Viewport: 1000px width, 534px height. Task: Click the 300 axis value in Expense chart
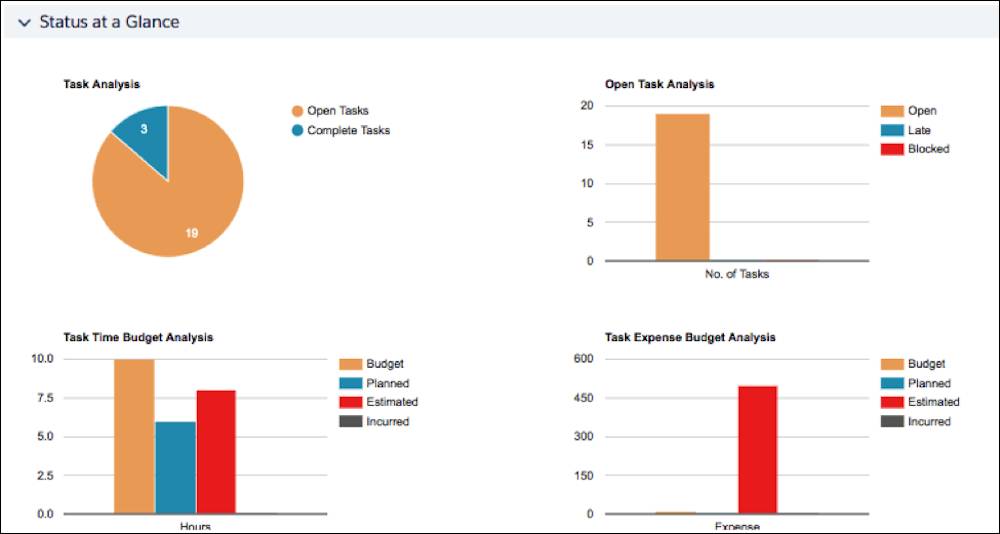tap(584, 437)
